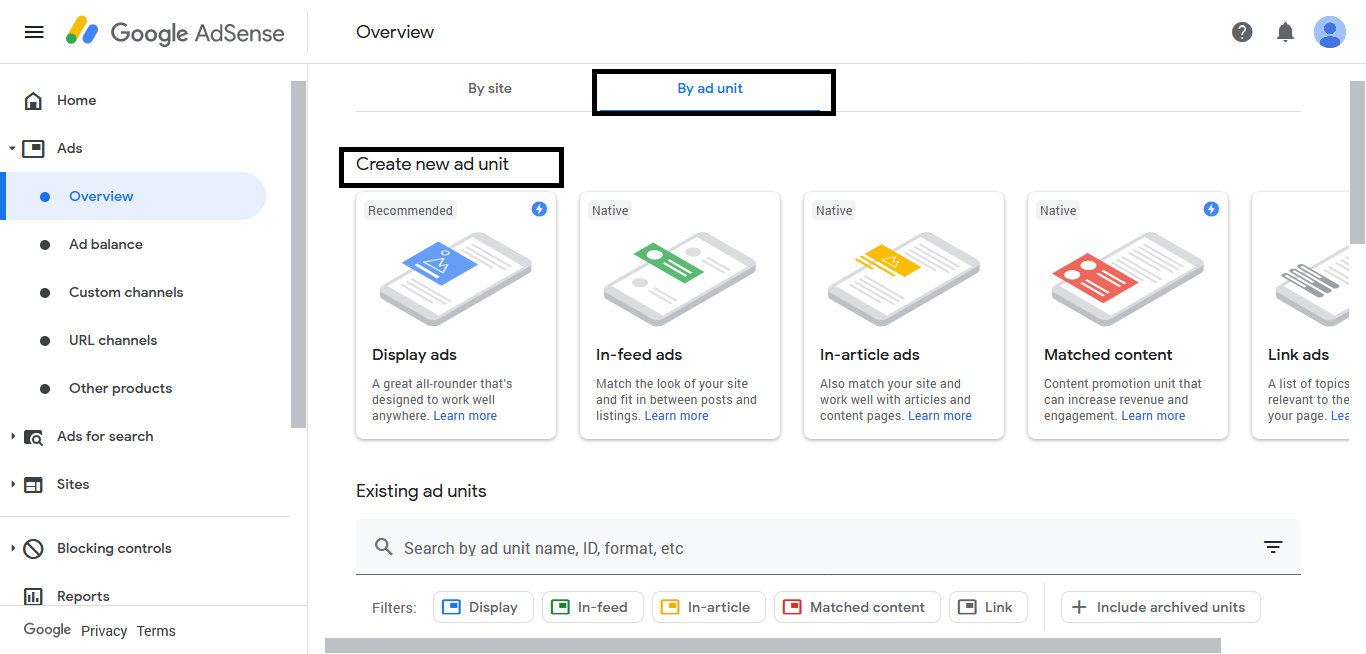The image size is (1366, 654).
Task: Collapse the Ads section arrow
Action: pos(12,149)
